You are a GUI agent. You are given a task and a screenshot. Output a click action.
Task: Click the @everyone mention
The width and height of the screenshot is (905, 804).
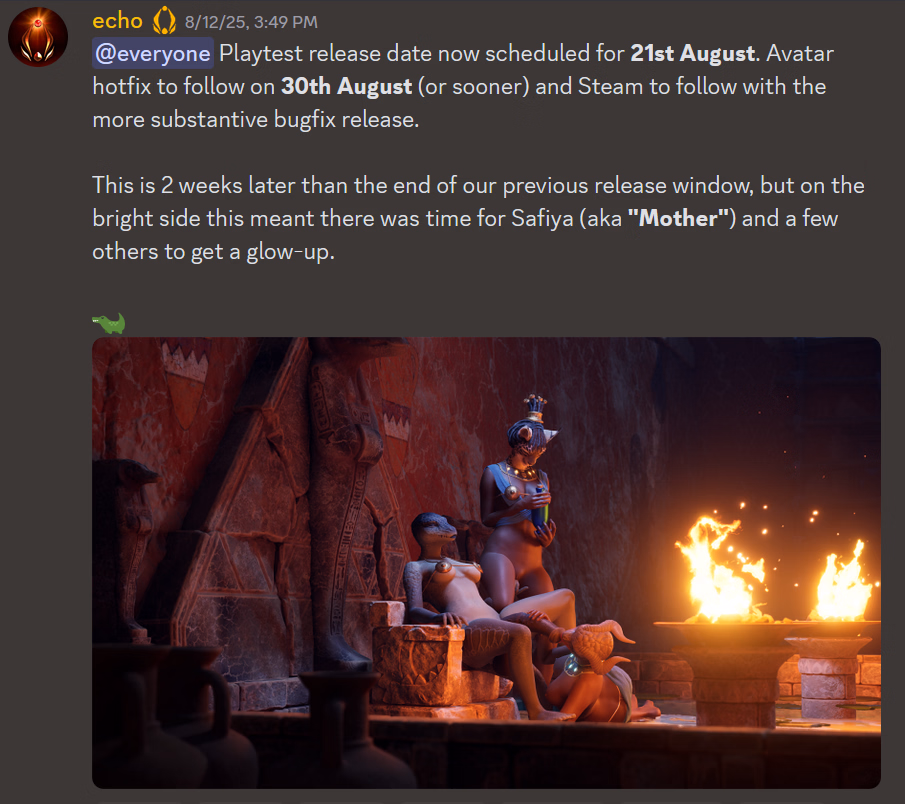pos(153,54)
